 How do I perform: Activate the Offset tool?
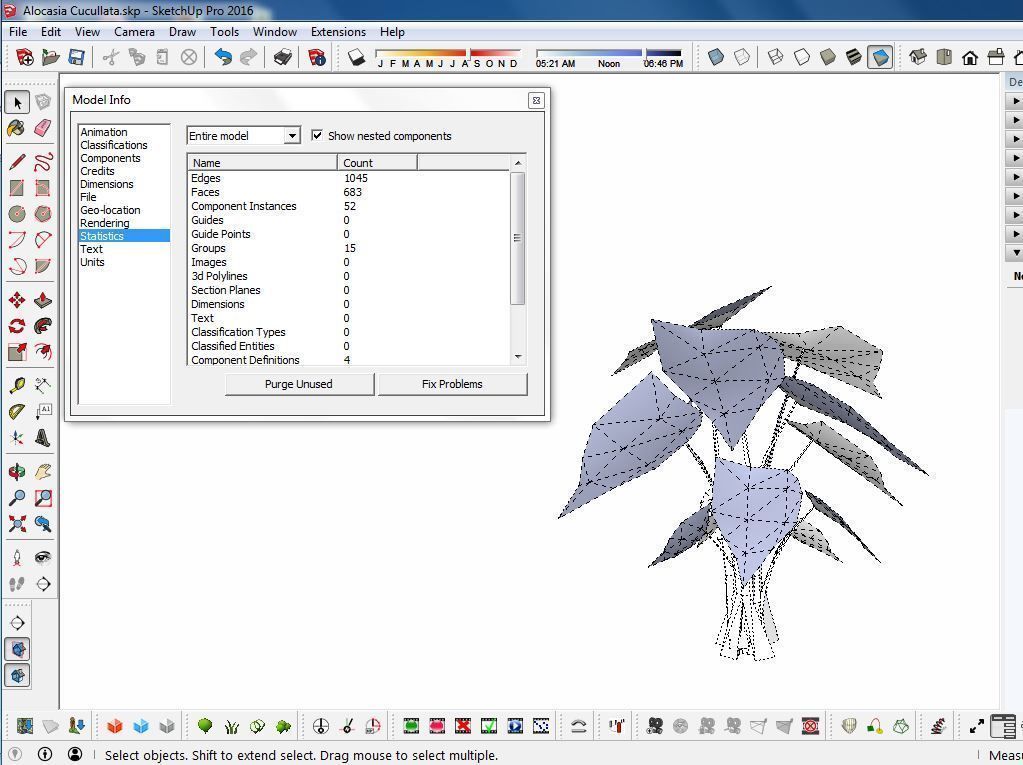tap(43, 352)
